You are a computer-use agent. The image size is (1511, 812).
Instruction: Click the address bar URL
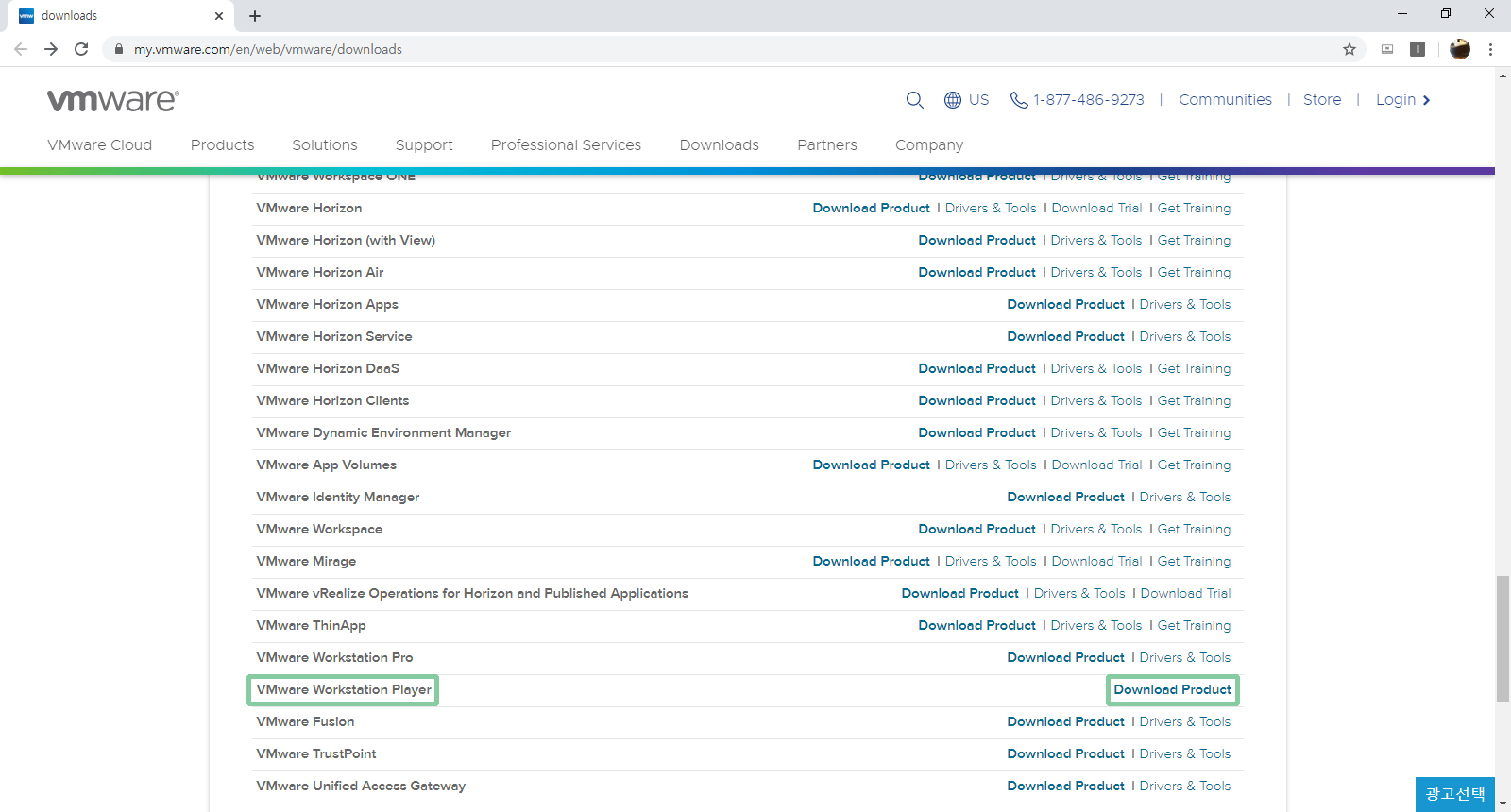[x=268, y=49]
